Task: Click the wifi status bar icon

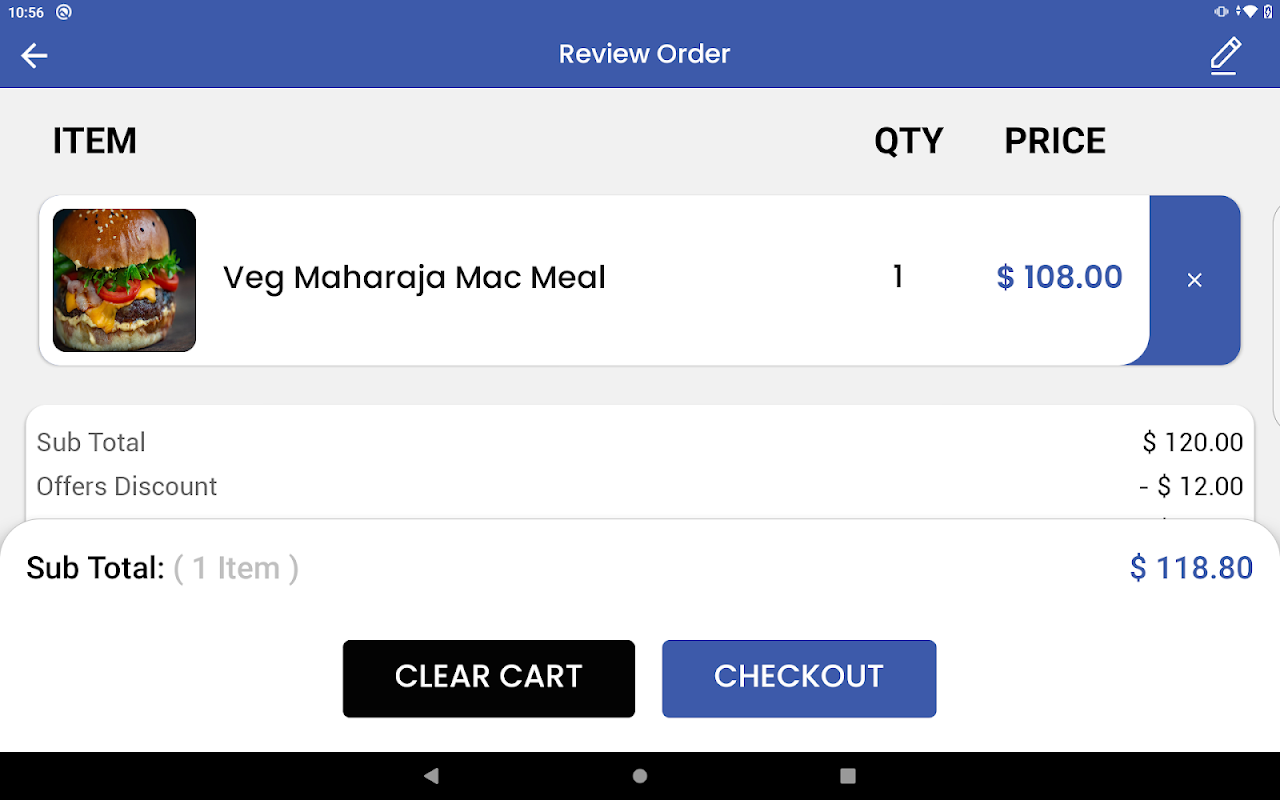Action: coord(1249,12)
